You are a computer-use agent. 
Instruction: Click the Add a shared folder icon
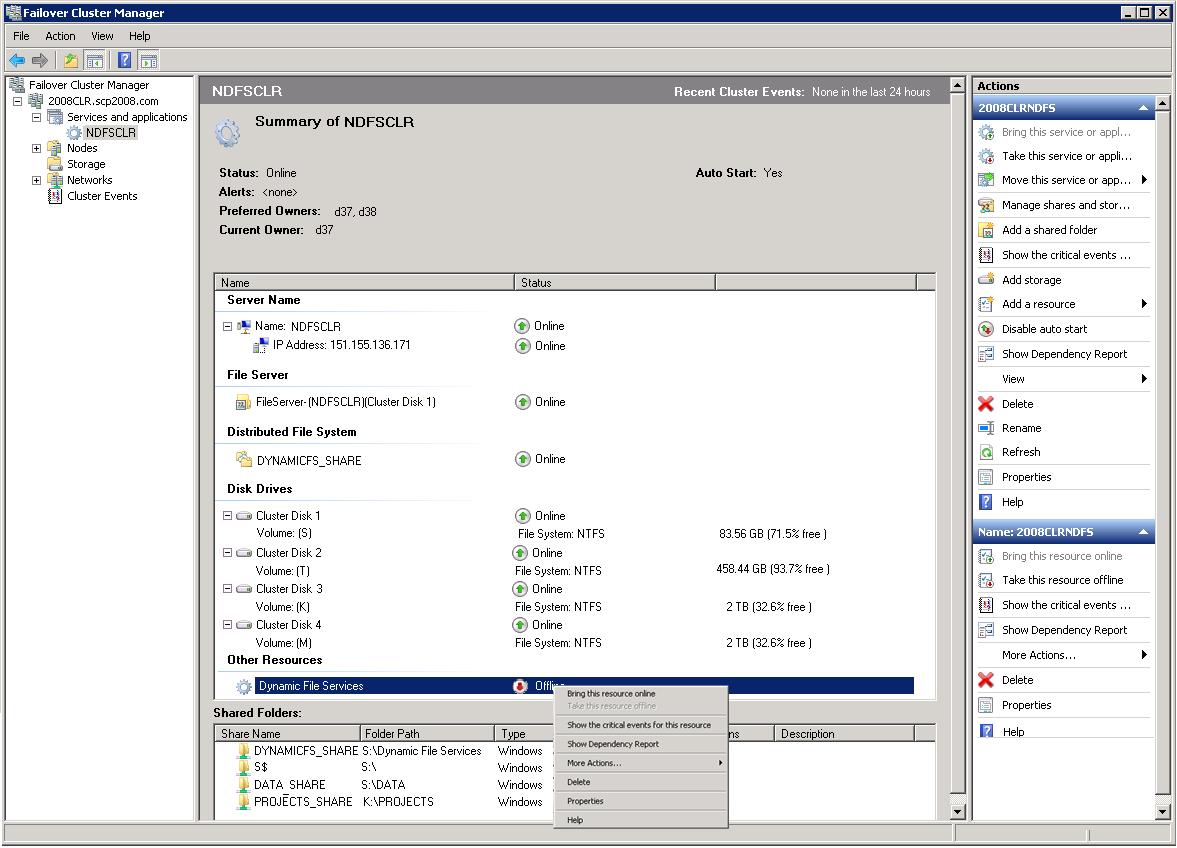986,230
